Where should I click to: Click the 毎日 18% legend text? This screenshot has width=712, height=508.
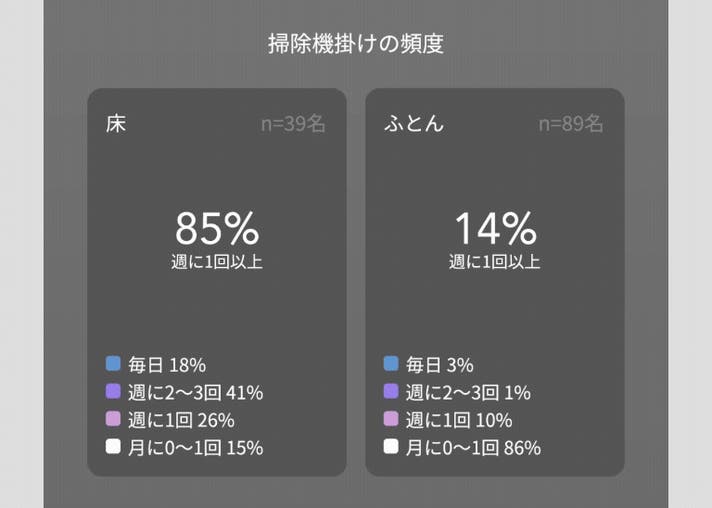(167, 365)
